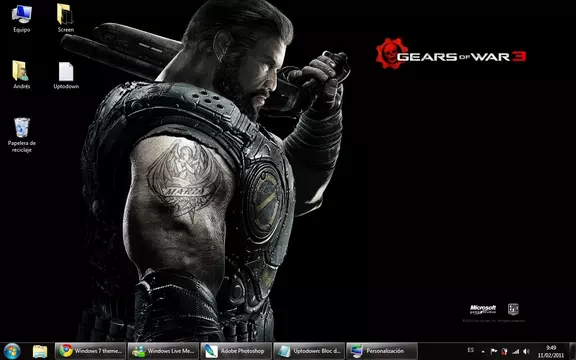Select the Uptodown file on the desktop
The height and width of the screenshot is (360, 576).
coord(66,75)
